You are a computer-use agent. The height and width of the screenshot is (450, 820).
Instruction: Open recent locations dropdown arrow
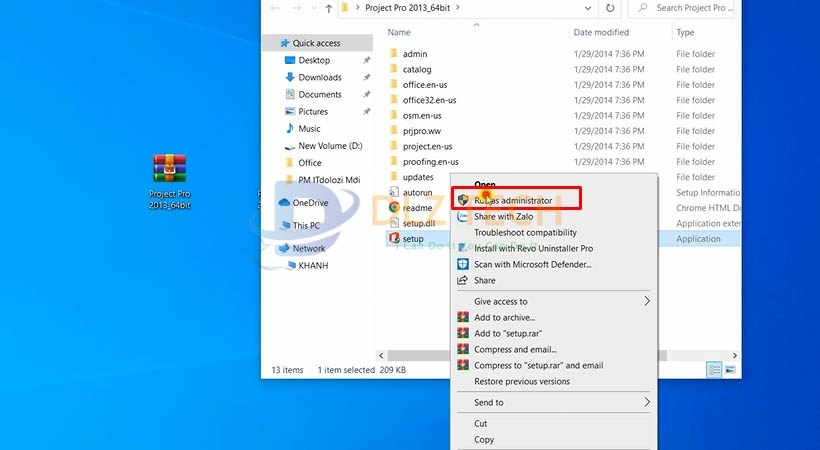(313, 8)
